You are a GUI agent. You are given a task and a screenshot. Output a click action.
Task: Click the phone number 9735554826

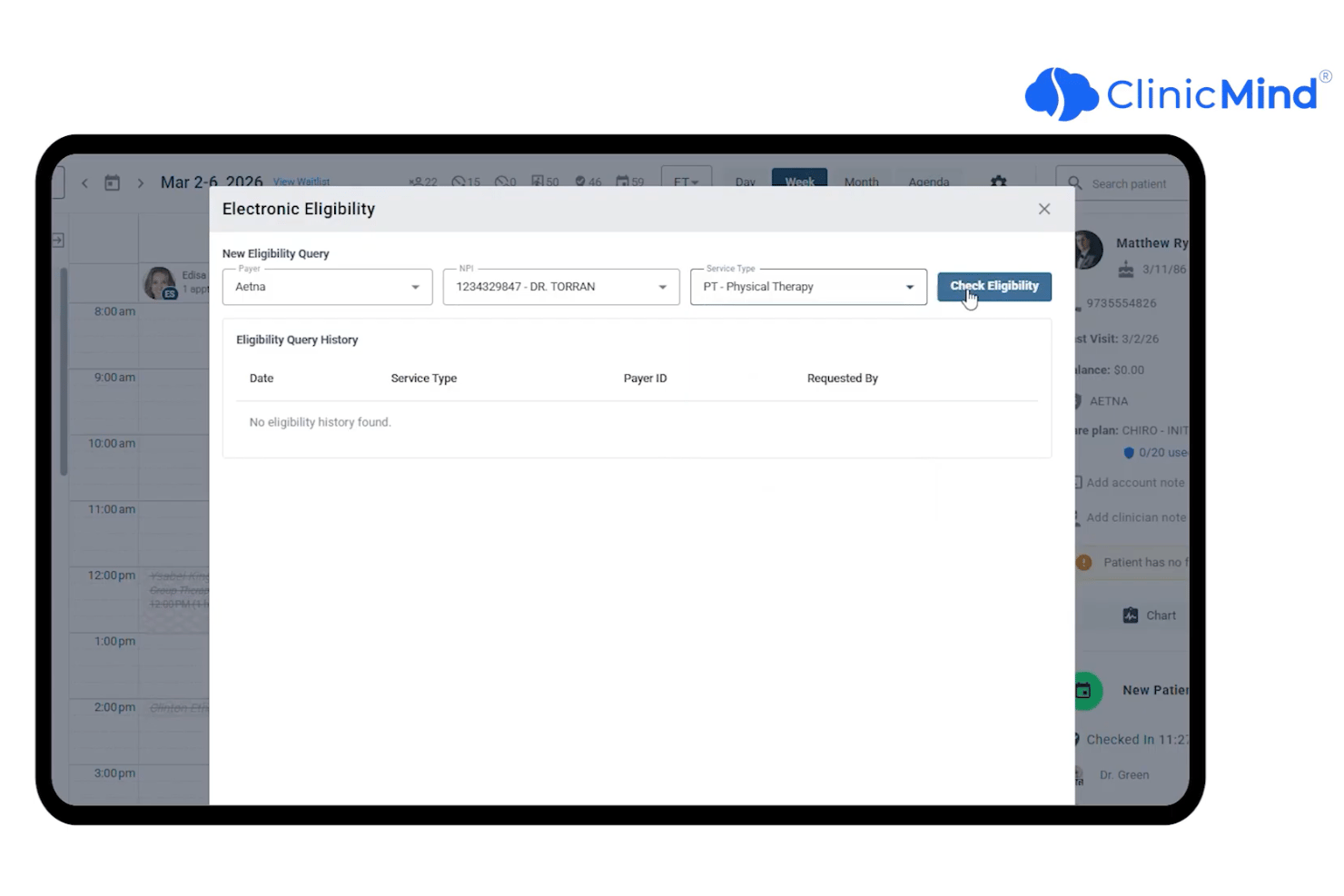coord(1122,303)
